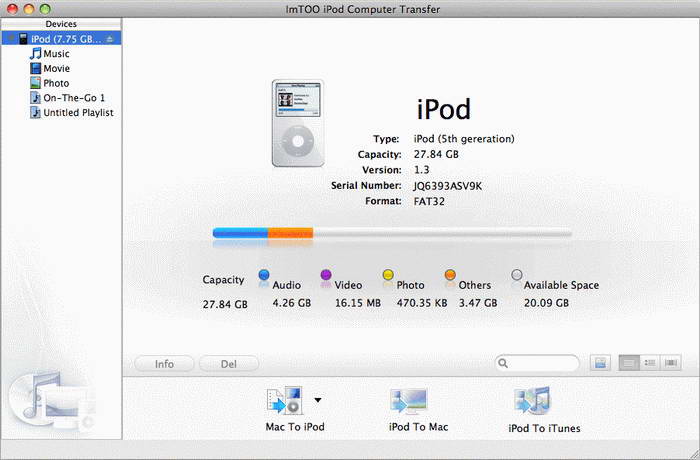700x460 pixels.
Task: Click the eject icon beside the iPod device
Action: click(110, 39)
